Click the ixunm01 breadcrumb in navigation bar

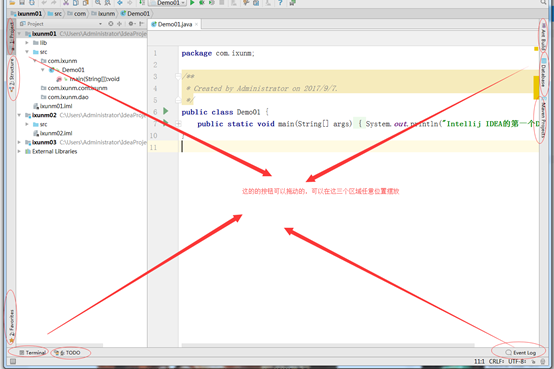click(26, 13)
